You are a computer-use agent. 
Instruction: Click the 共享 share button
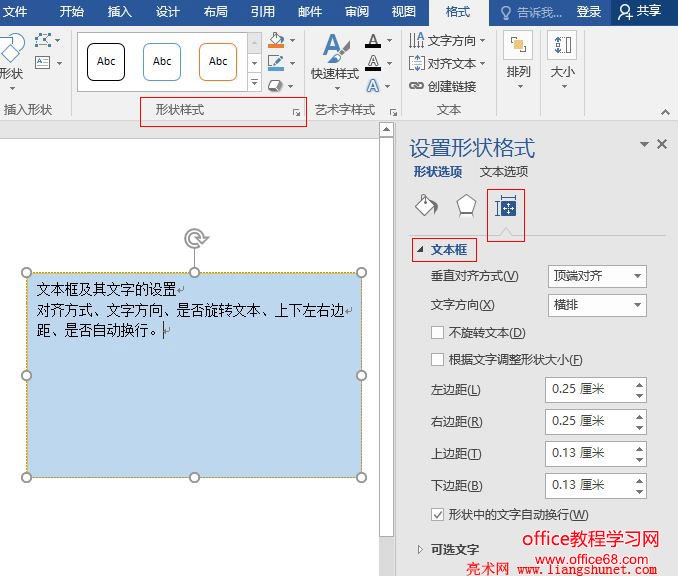pos(640,12)
